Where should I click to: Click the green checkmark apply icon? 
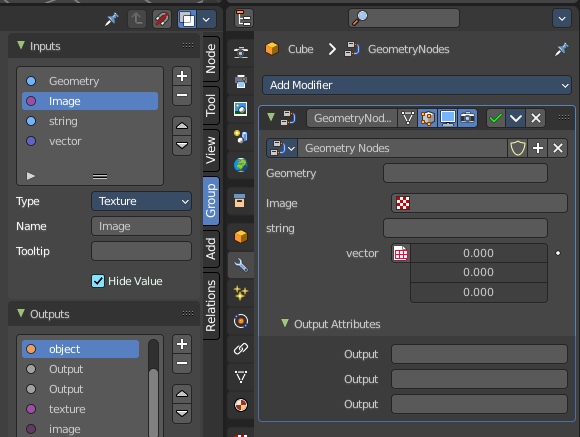click(496, 118)
